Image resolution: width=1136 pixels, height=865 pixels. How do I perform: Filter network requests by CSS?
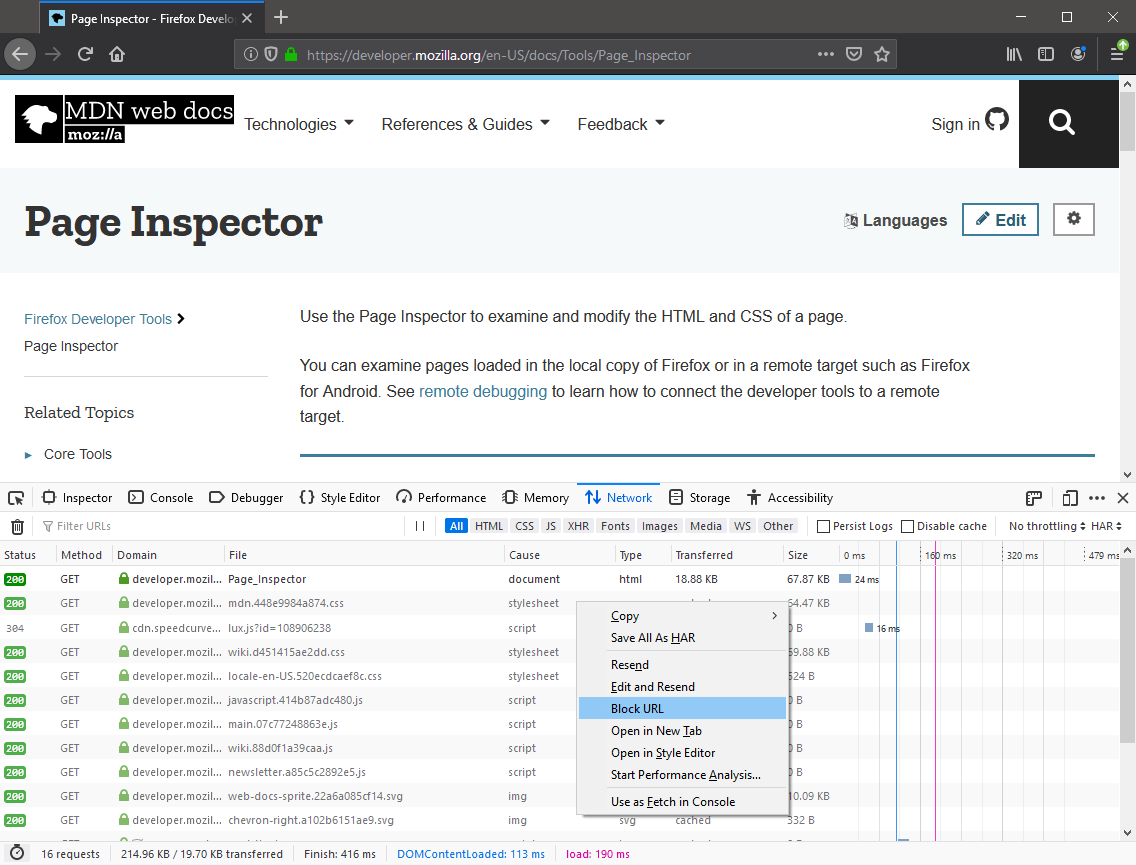525,527
